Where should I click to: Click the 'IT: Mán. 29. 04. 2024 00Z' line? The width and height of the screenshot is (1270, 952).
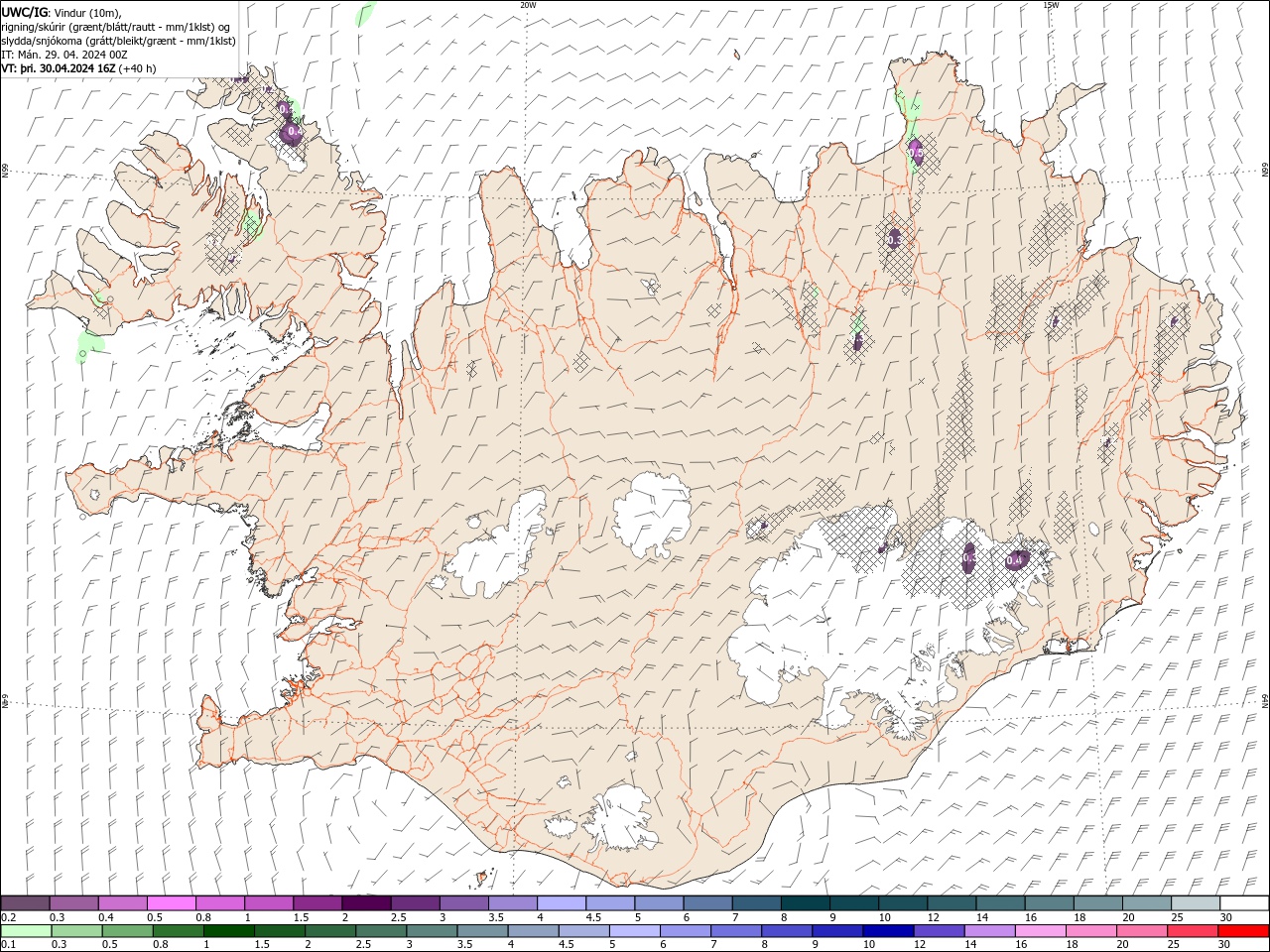click(x=63, y=55)
